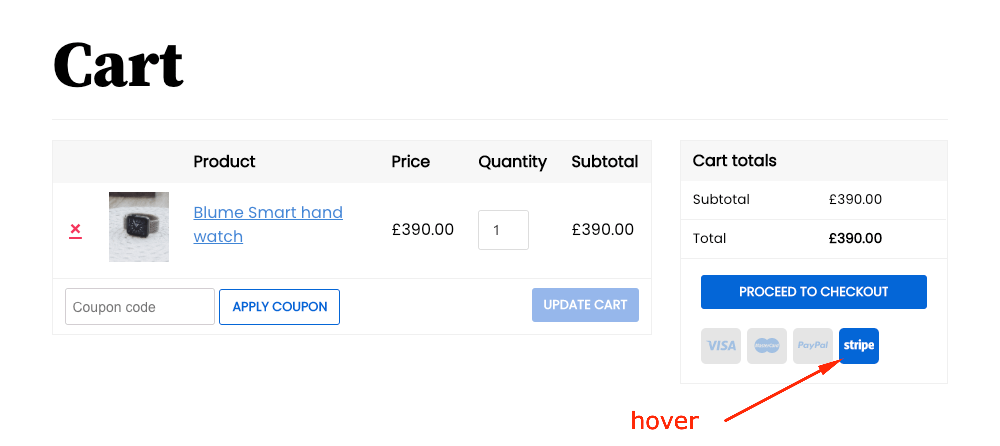Screen dimensions: 1000x446
Task: Click the Quantity column header
Action: pos(512,162)
